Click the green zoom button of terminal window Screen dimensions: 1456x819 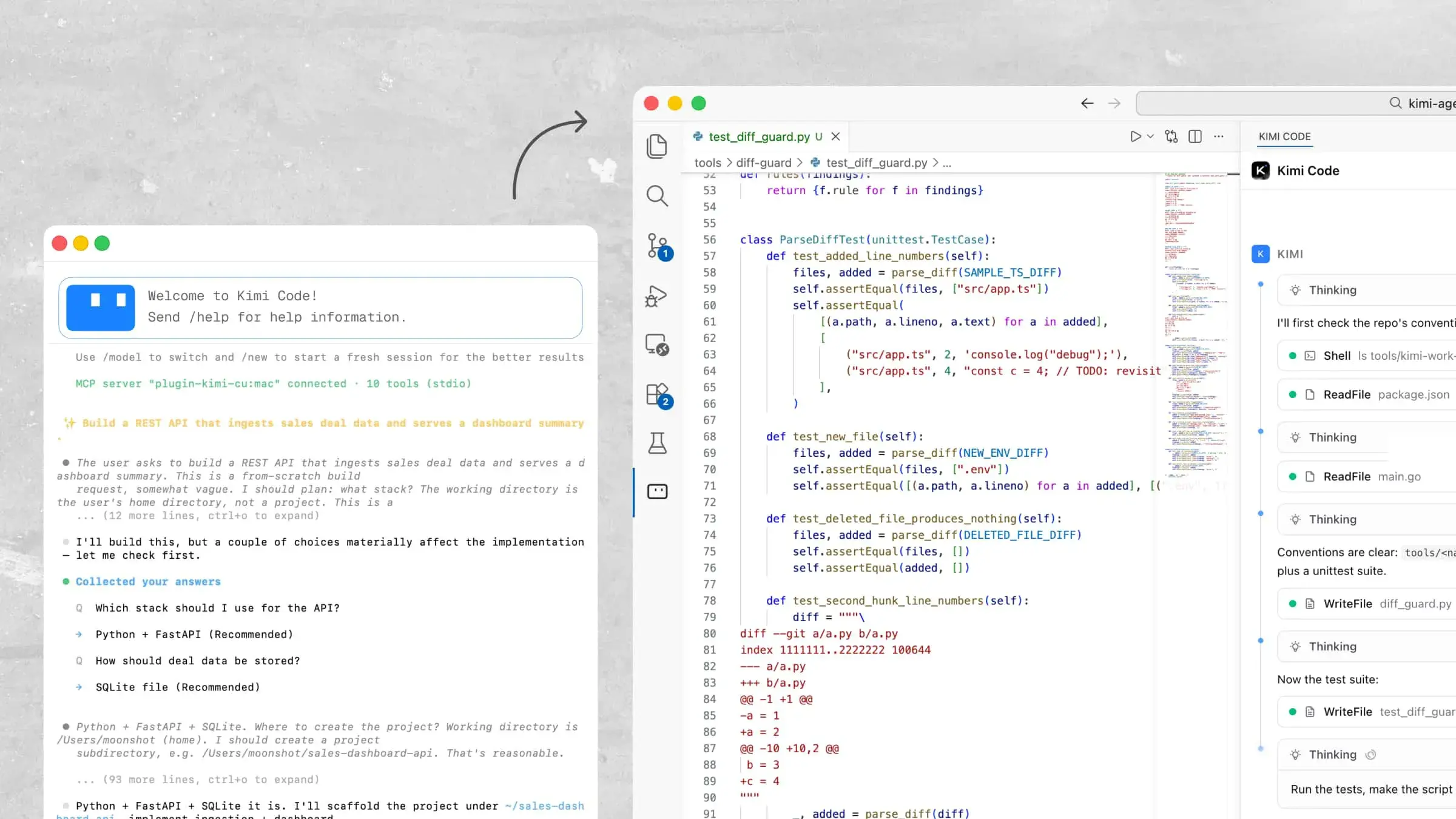click(x=102, y=243)
